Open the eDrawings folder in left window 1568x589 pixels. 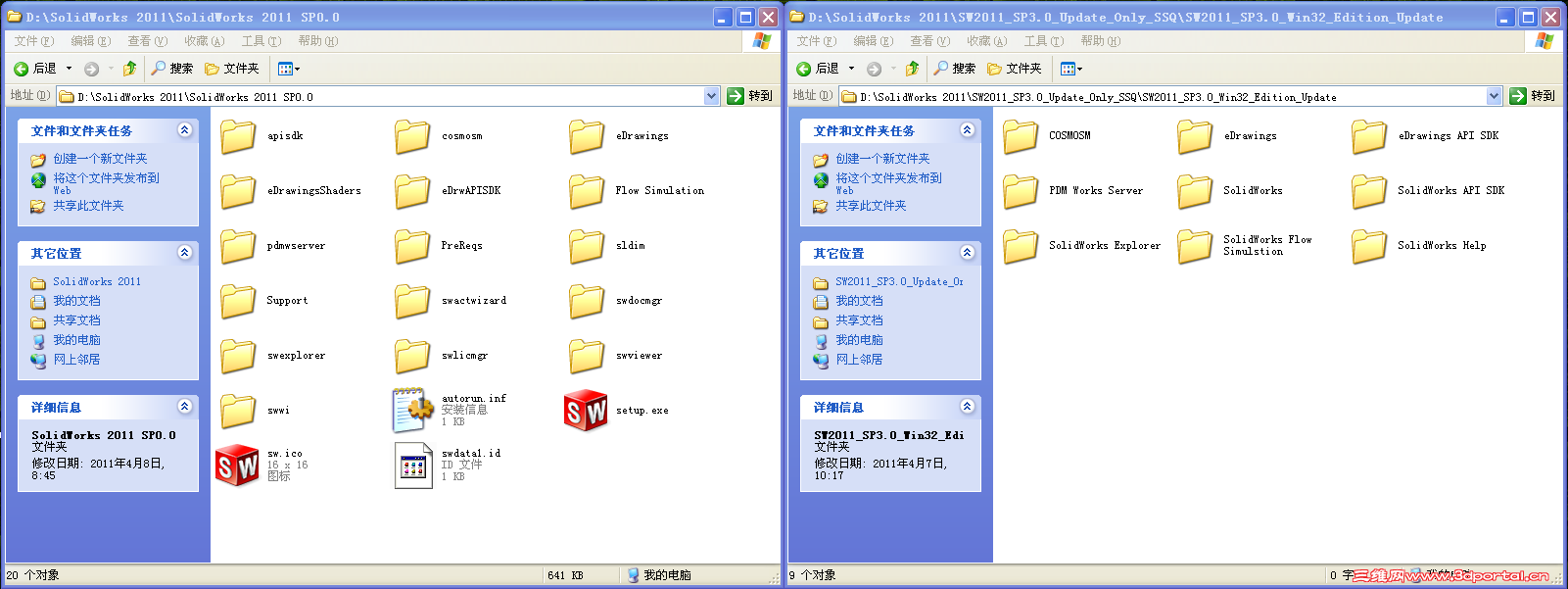[587, 136]
